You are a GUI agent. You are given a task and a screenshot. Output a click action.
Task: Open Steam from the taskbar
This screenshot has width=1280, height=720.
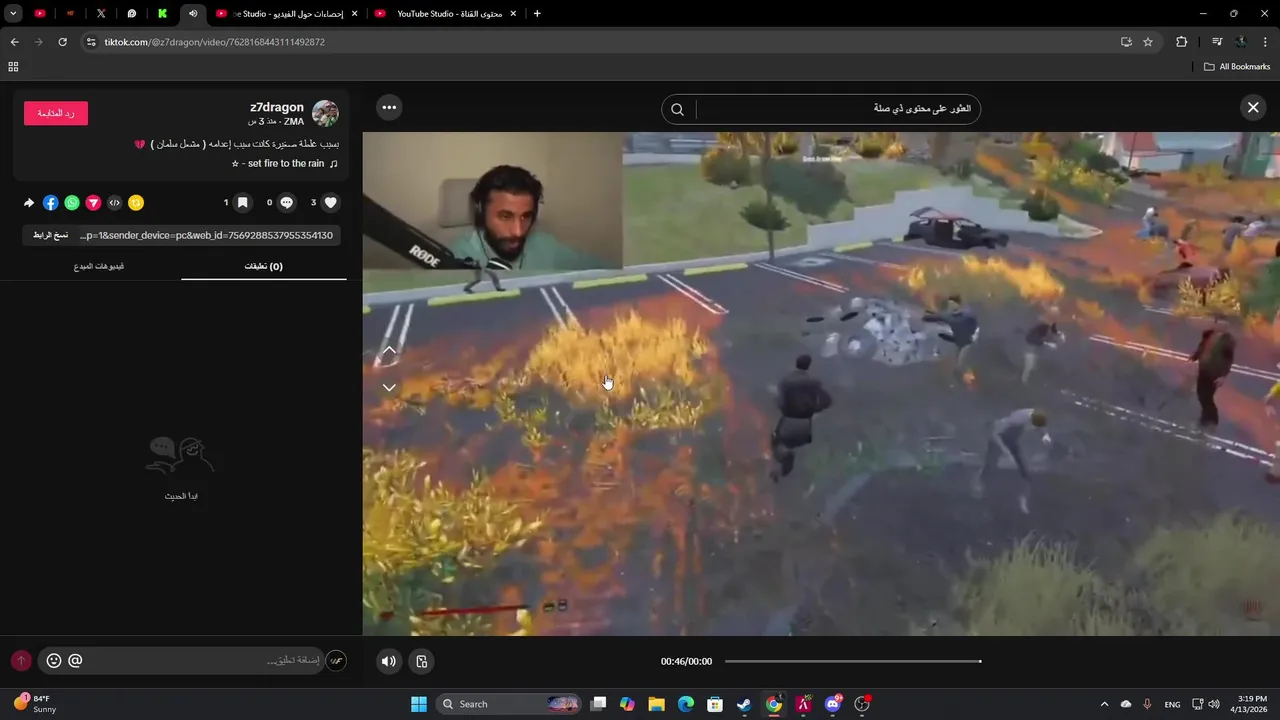(x=744, y=704)
